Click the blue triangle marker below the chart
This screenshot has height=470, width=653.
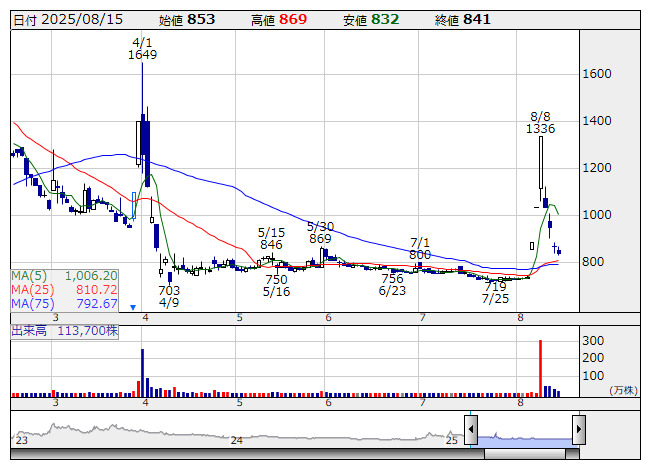pyautogui.click(x=133, y=308)
